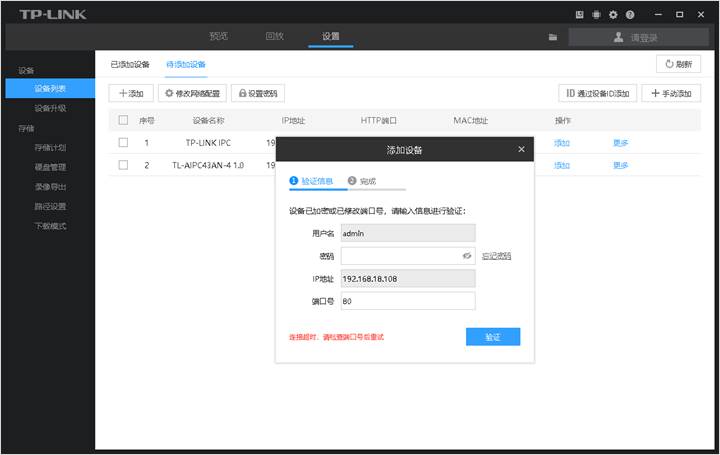Screen dimensions: 720x455
Task: Click 更多 for TL-AIPC43AN-4 row
Action: click(x=621, y=165)
